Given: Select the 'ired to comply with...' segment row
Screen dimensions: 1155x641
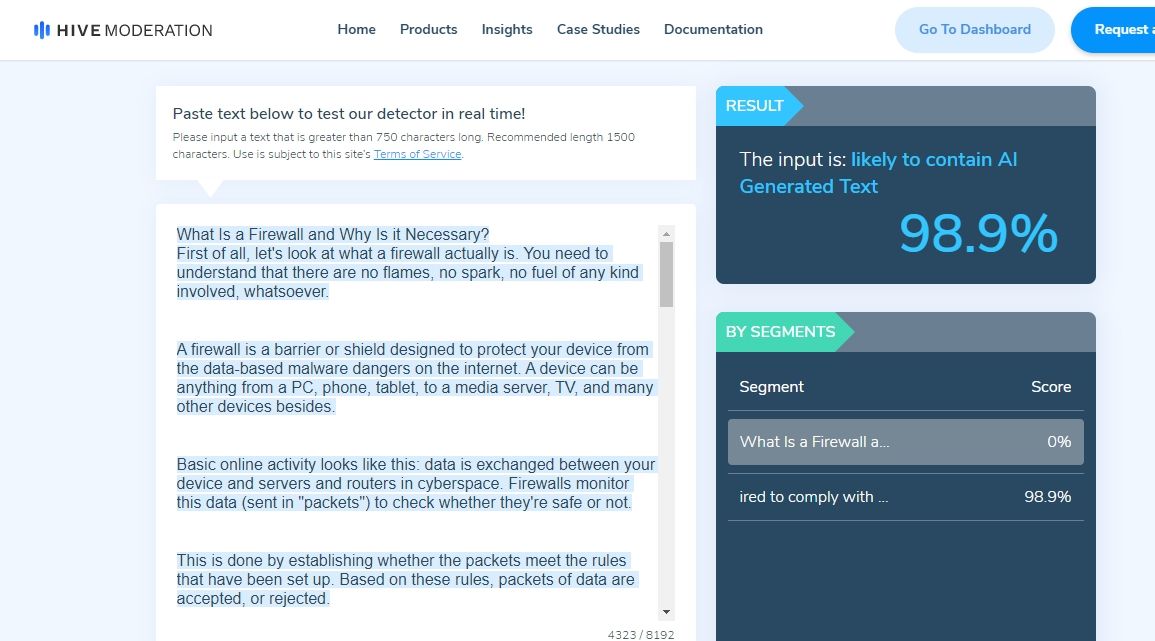Looking at the screenshot, I should 905,496.
